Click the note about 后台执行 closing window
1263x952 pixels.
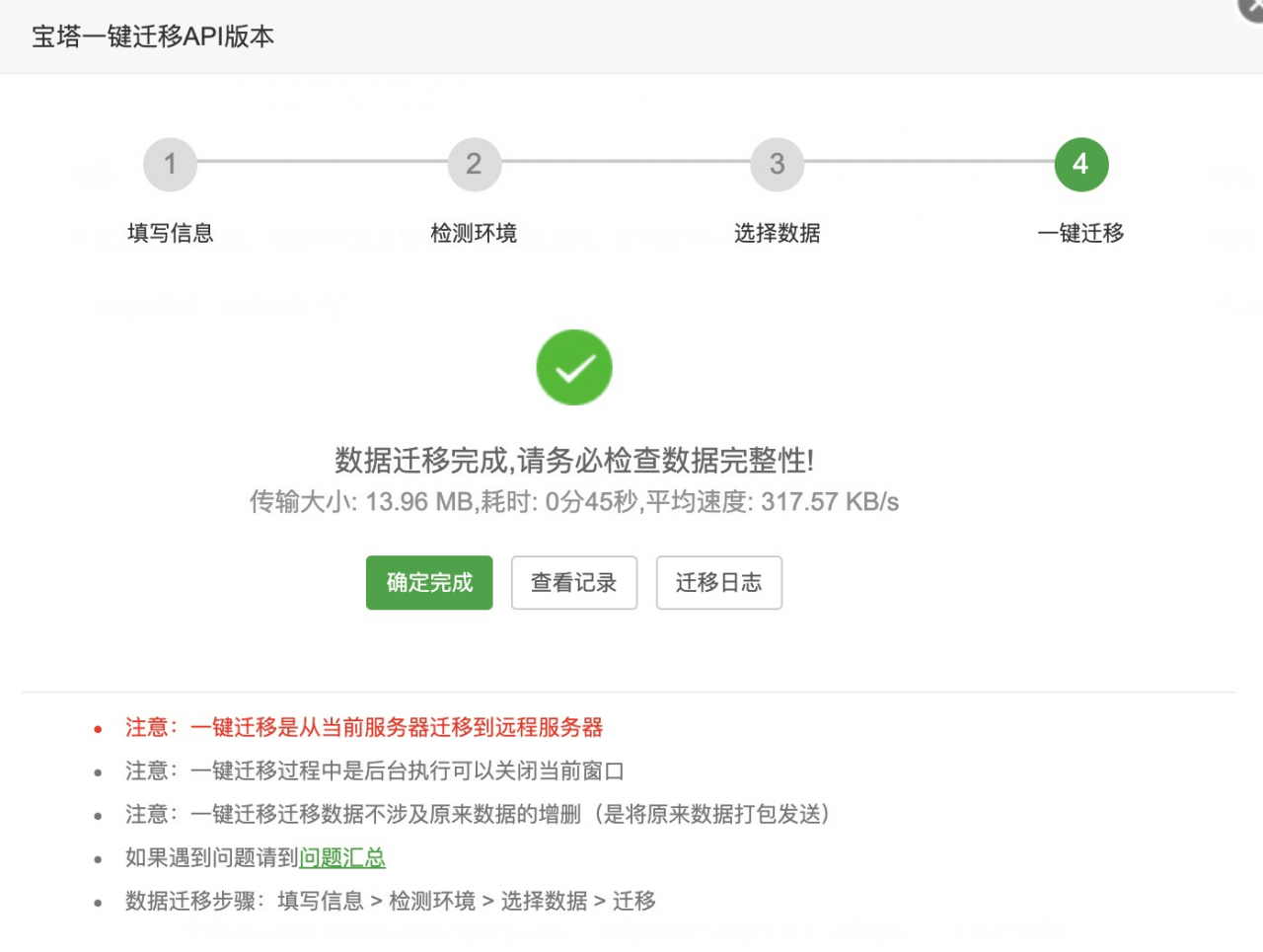click(374, 770)
